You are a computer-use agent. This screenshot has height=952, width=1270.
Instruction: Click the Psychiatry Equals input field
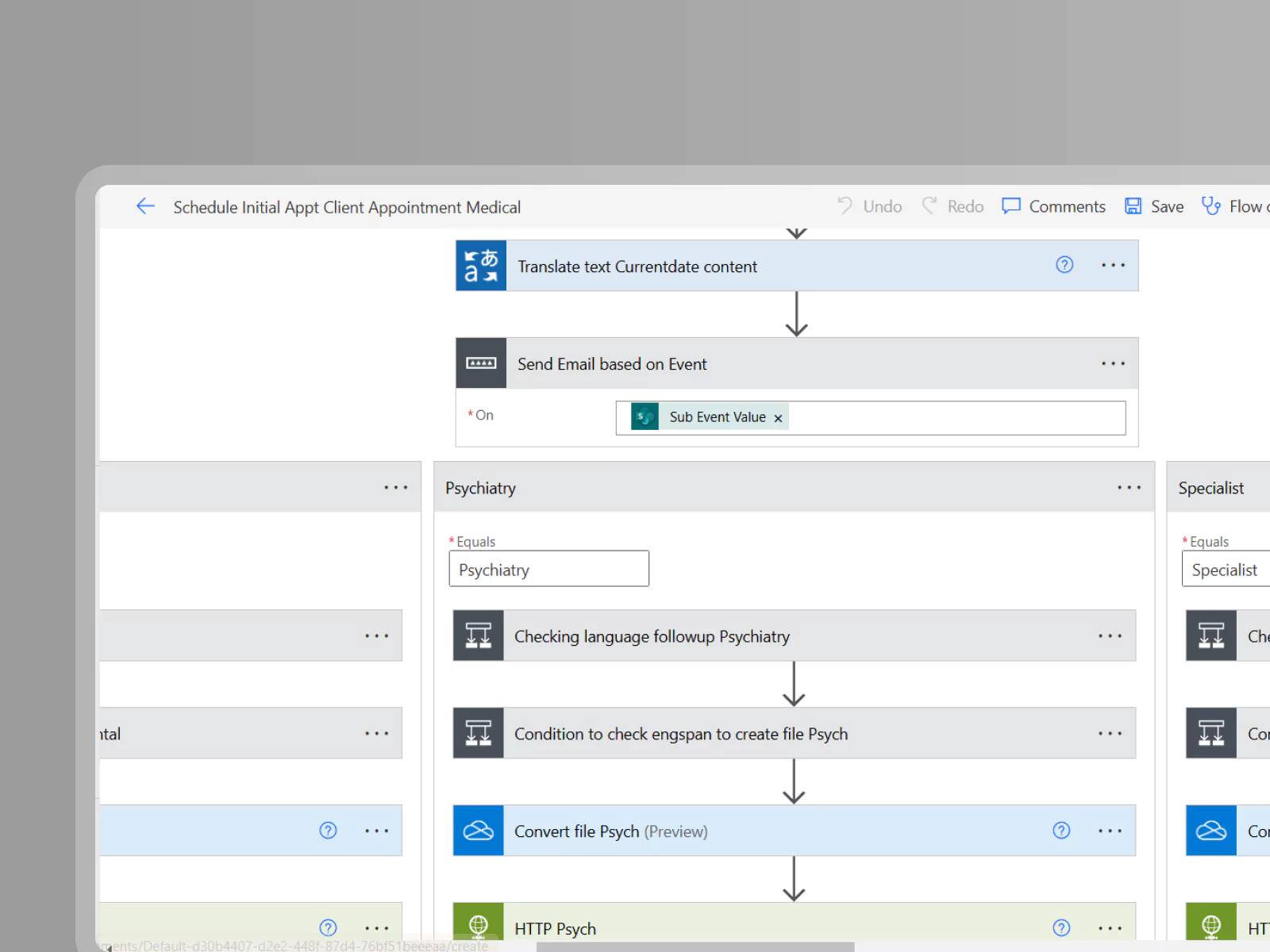[548, 569]
